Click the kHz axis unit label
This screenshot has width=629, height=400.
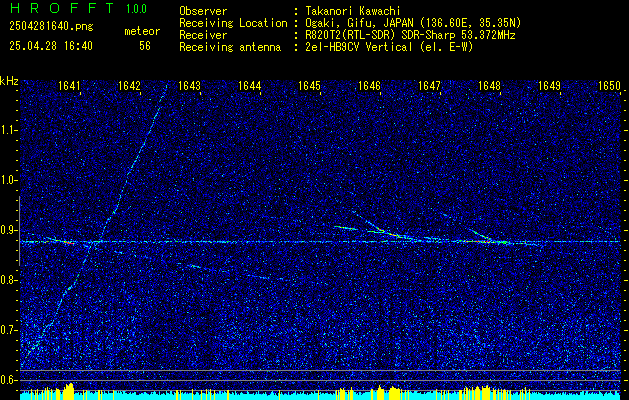click(x=9, y=81)
